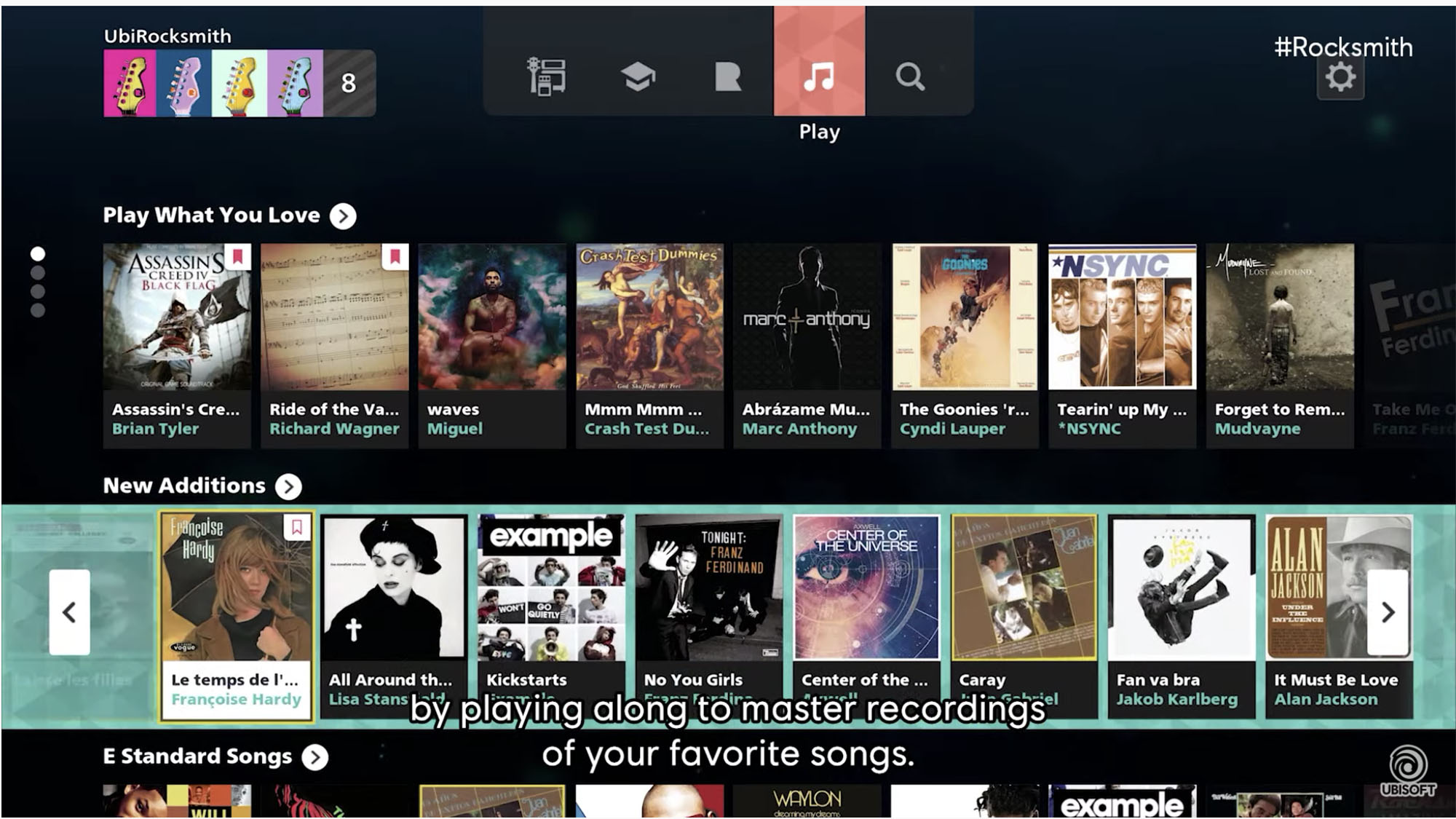Click the blue guitar headstock profile icon

(183, 83)
